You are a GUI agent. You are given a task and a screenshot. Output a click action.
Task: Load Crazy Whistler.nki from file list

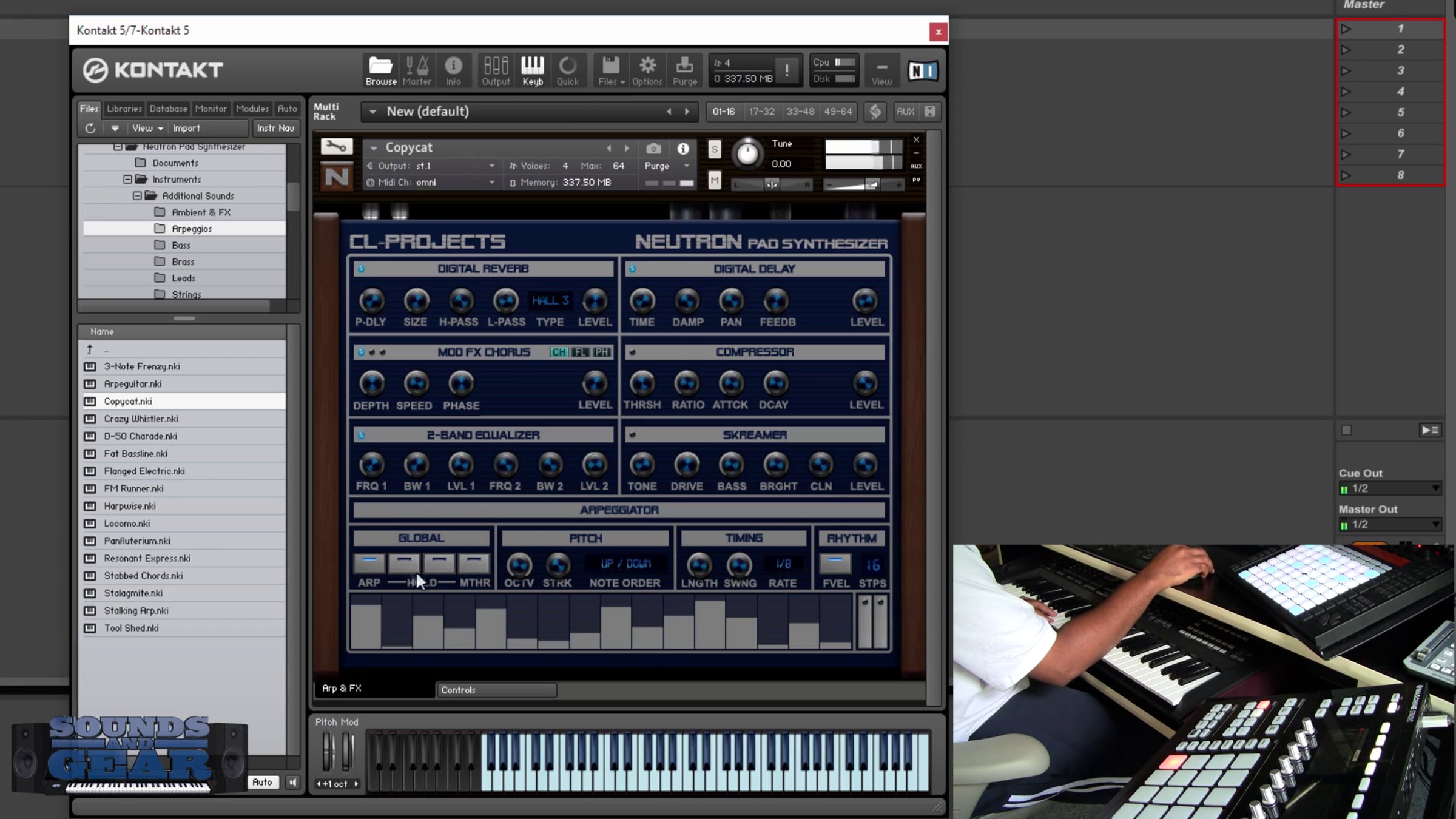pos(141,419)
